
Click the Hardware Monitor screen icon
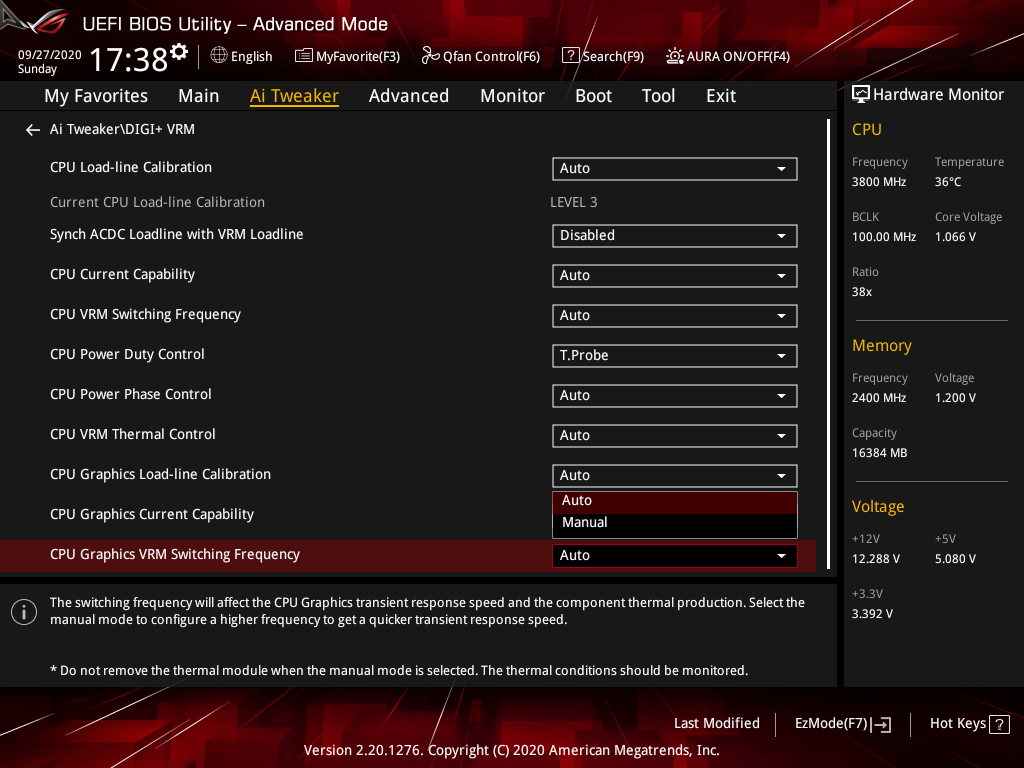[861, 95]
